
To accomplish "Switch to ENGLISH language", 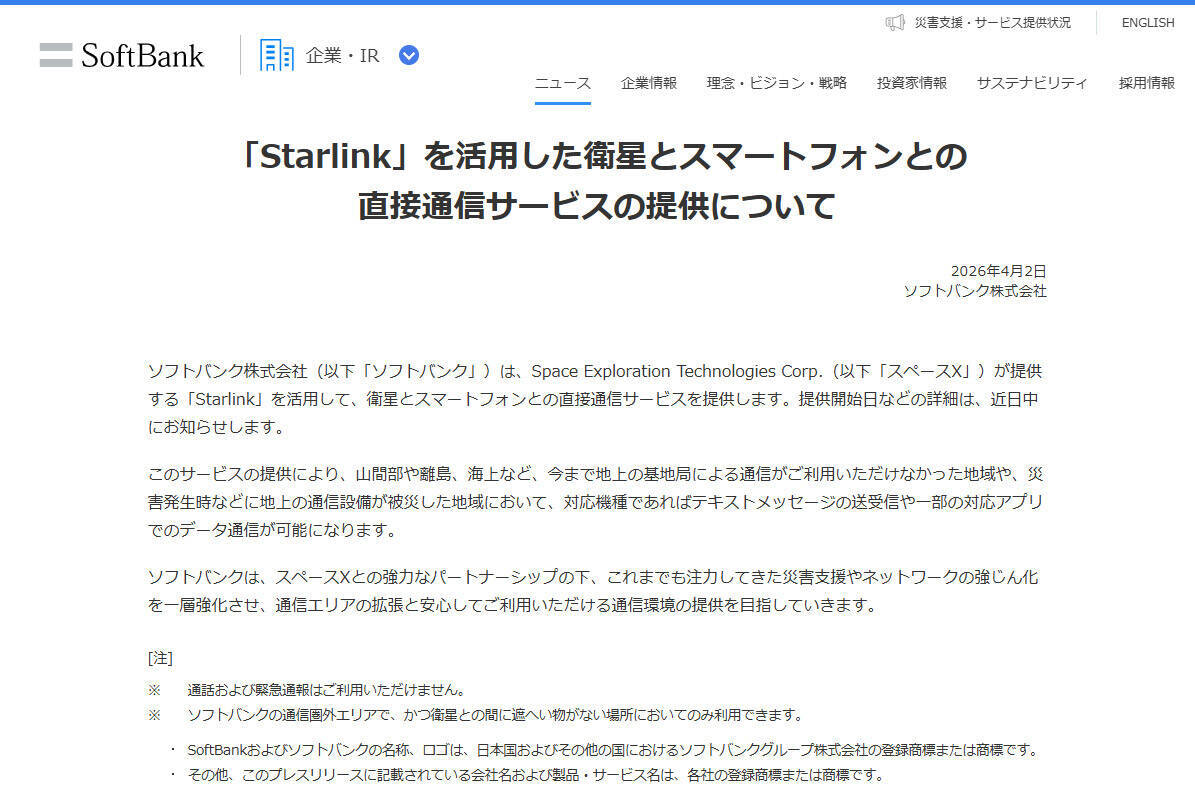I will pyautogui.click(x=1148, y=23).
